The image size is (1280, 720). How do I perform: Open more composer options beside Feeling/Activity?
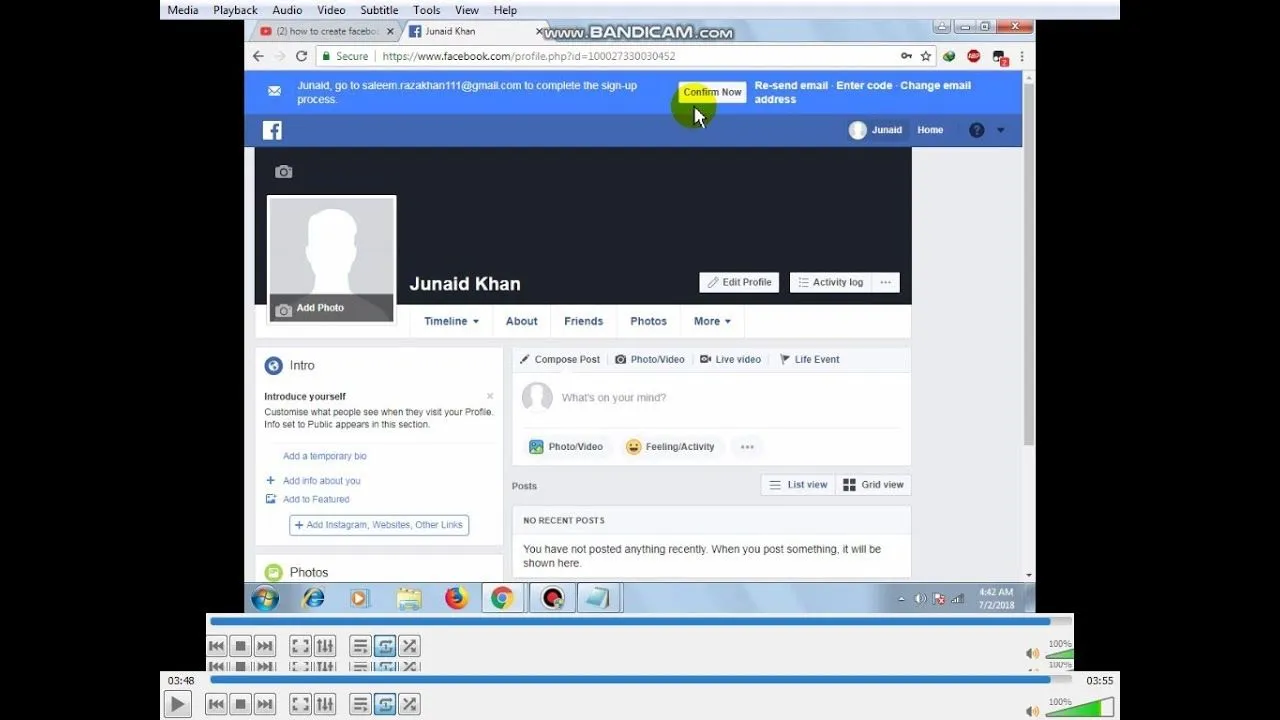[x=747, y=447]
